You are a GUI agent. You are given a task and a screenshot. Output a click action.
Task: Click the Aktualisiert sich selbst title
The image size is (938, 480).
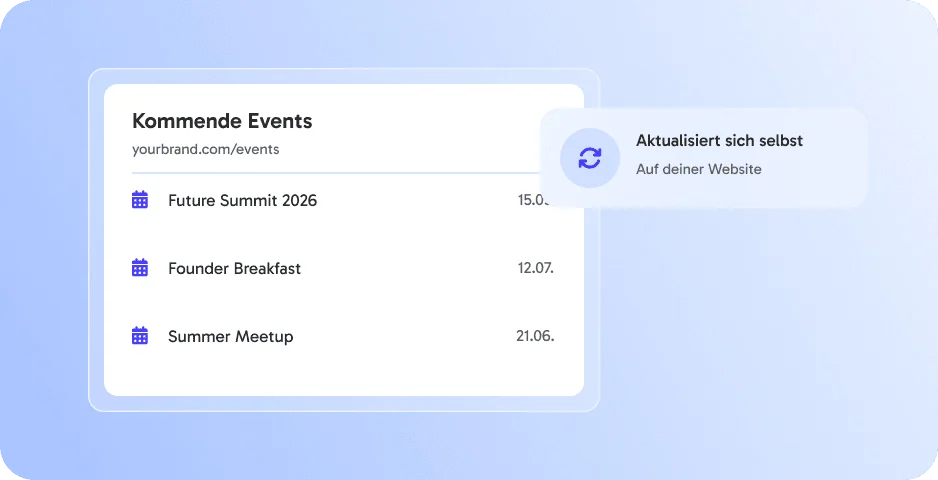coord(719,141)
